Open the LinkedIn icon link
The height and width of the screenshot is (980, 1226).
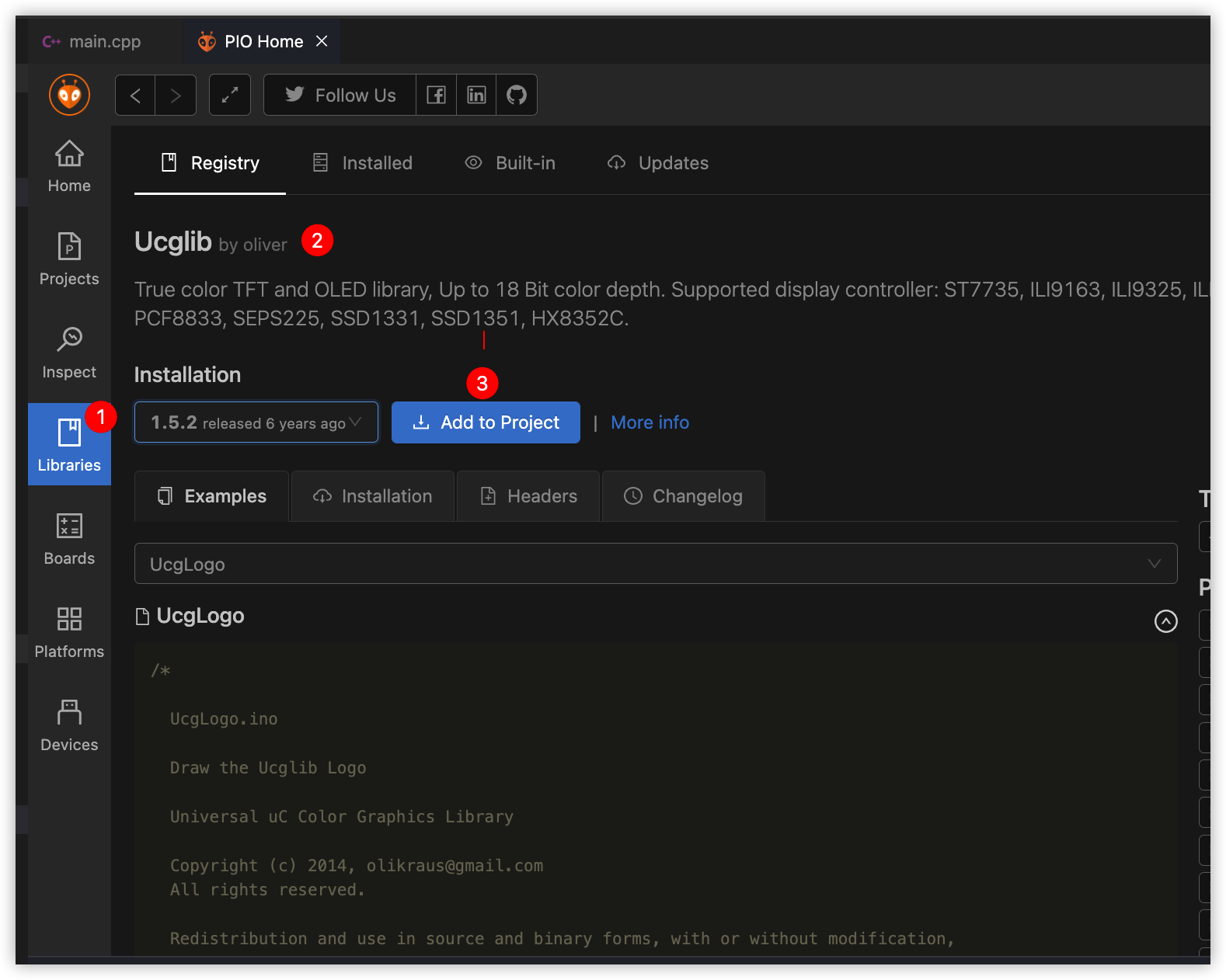[476, 95]
